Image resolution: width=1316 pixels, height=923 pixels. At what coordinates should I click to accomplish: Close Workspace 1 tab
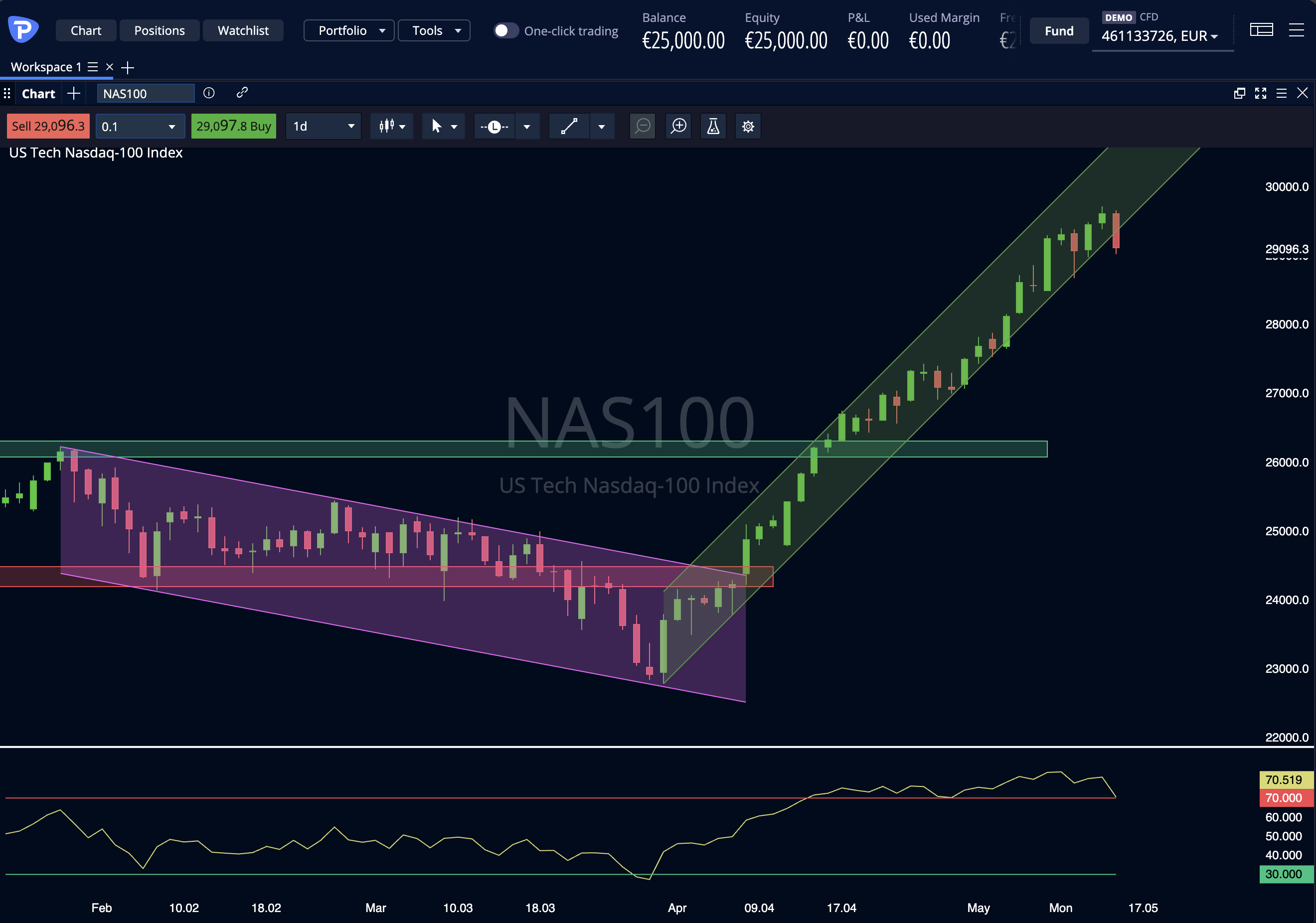coord(110,67)
